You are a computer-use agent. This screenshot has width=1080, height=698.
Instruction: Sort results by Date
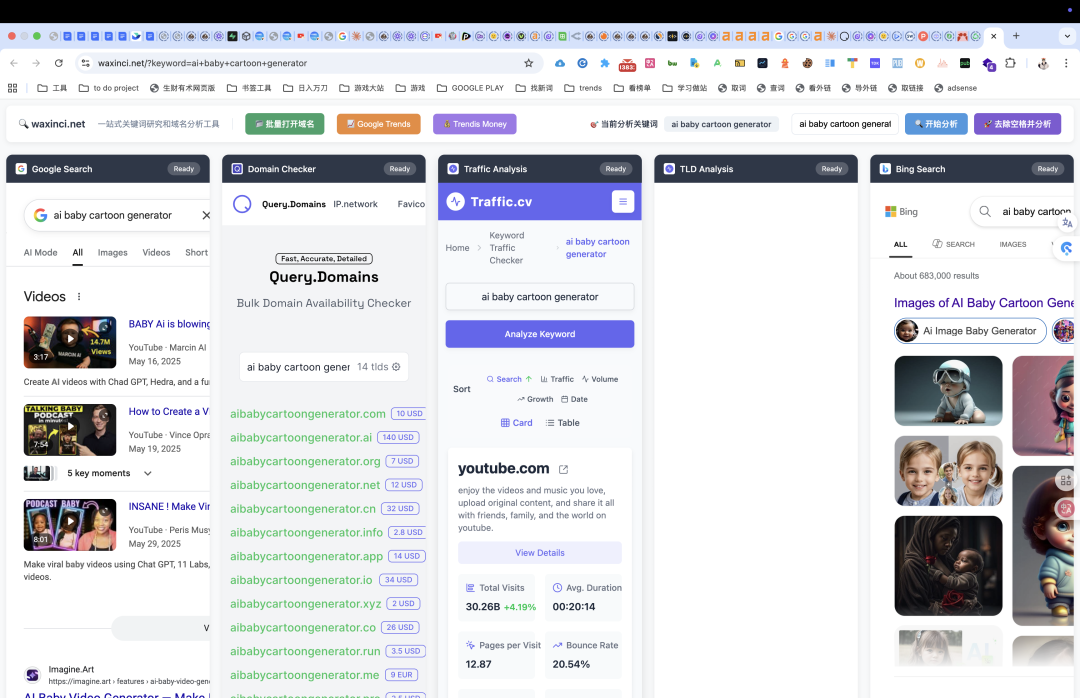(574, 399)
